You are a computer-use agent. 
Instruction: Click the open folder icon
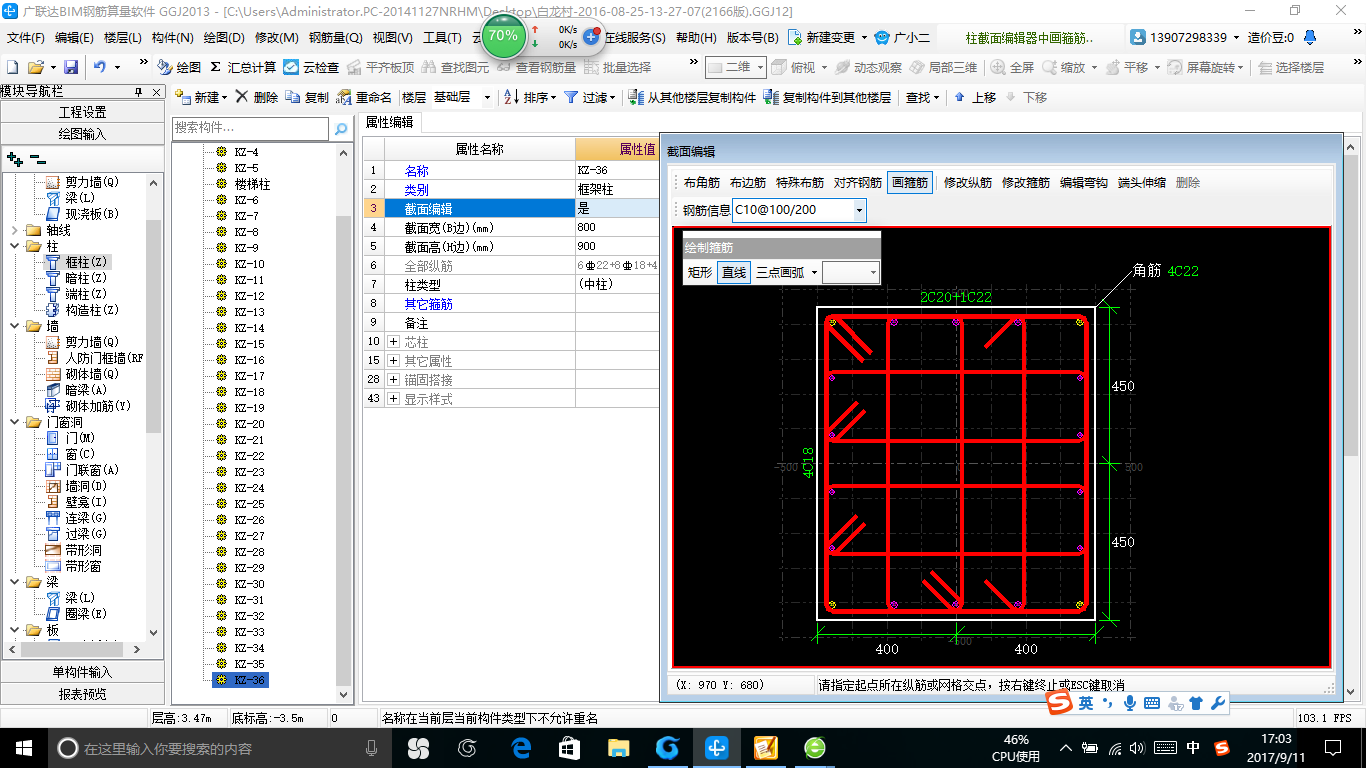click(x=35, y=67)
